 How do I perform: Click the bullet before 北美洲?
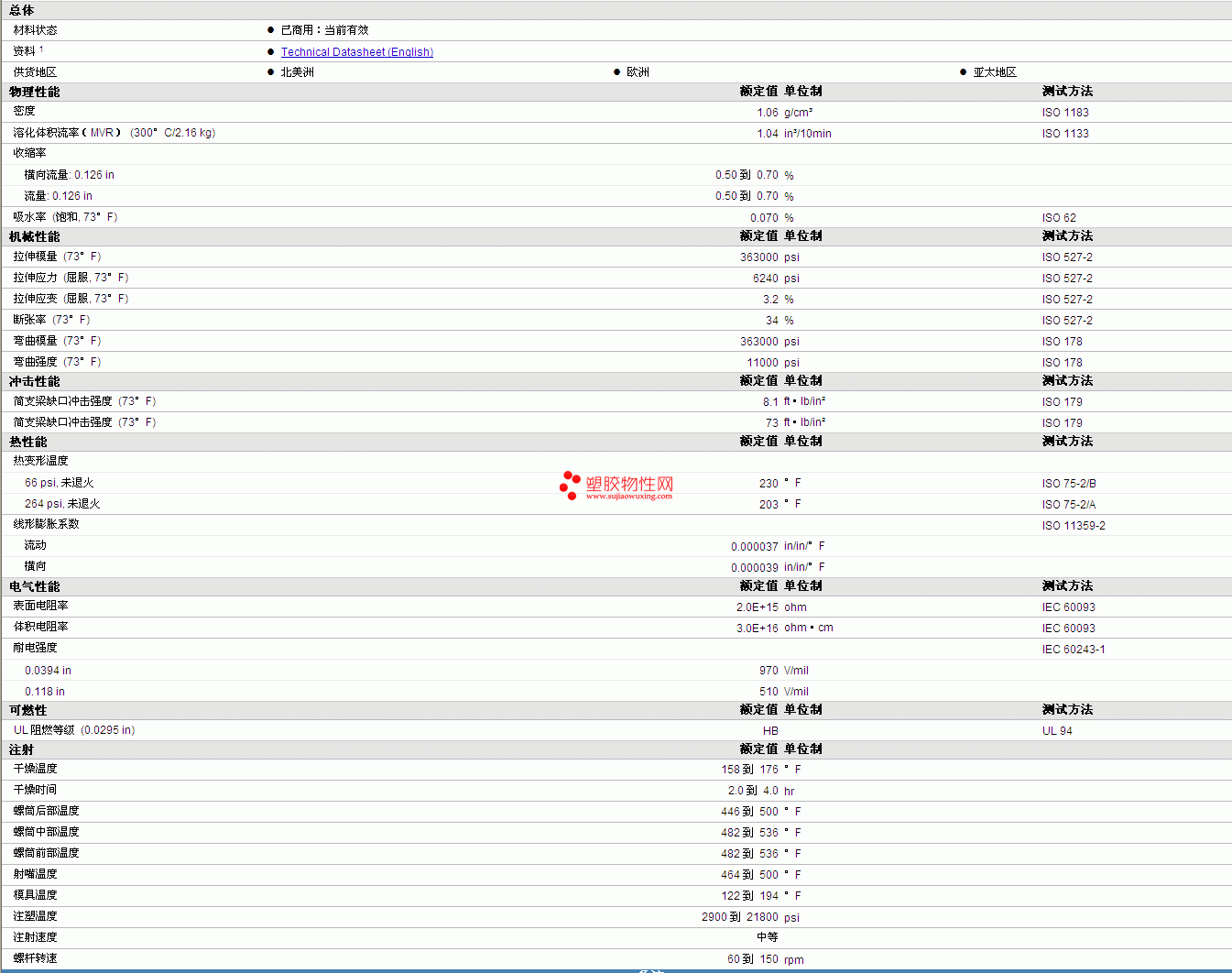click(270, 72)
